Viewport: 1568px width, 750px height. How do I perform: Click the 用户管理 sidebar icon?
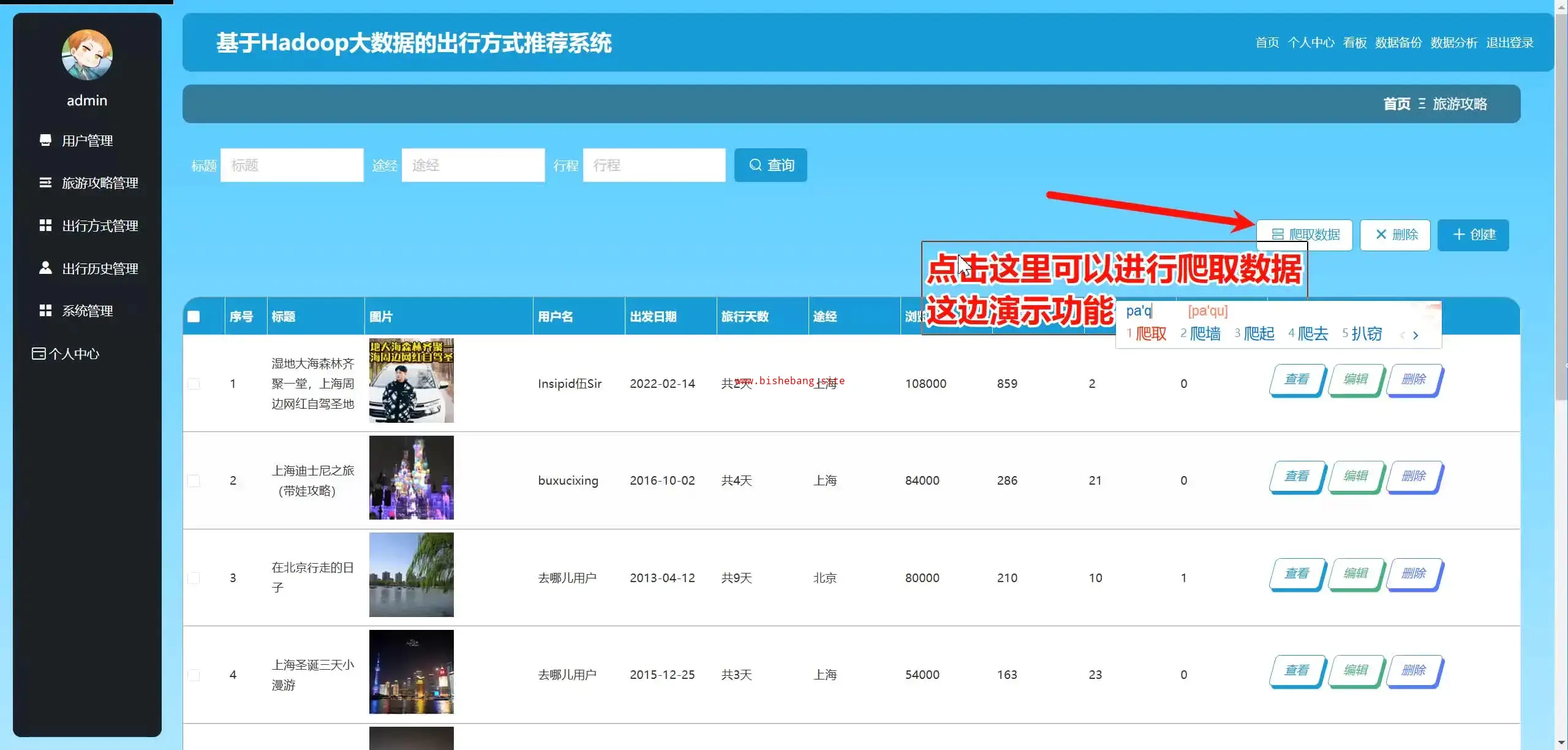[x=45, y=140]
